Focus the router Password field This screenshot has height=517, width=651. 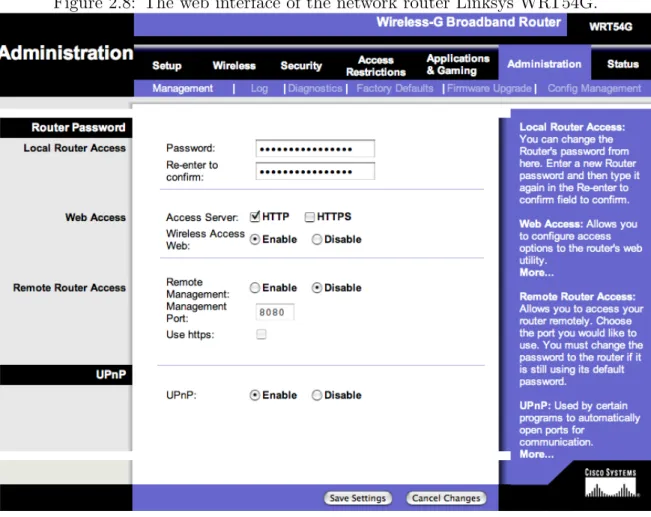(x=315, y=149)
